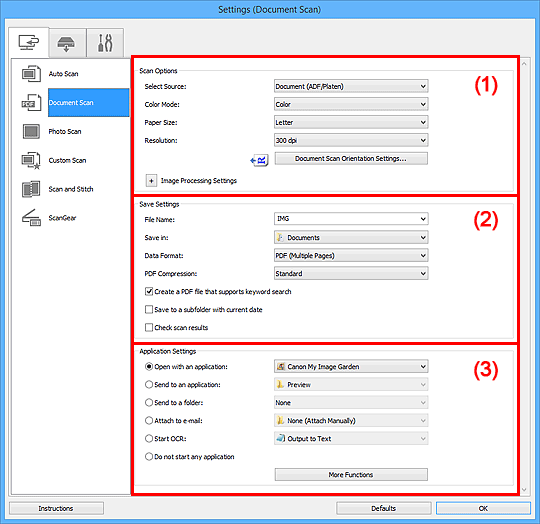This screenshot has height=524, width=540.
Task: Open the Resolution dropdown
Action: coord(351,140)
